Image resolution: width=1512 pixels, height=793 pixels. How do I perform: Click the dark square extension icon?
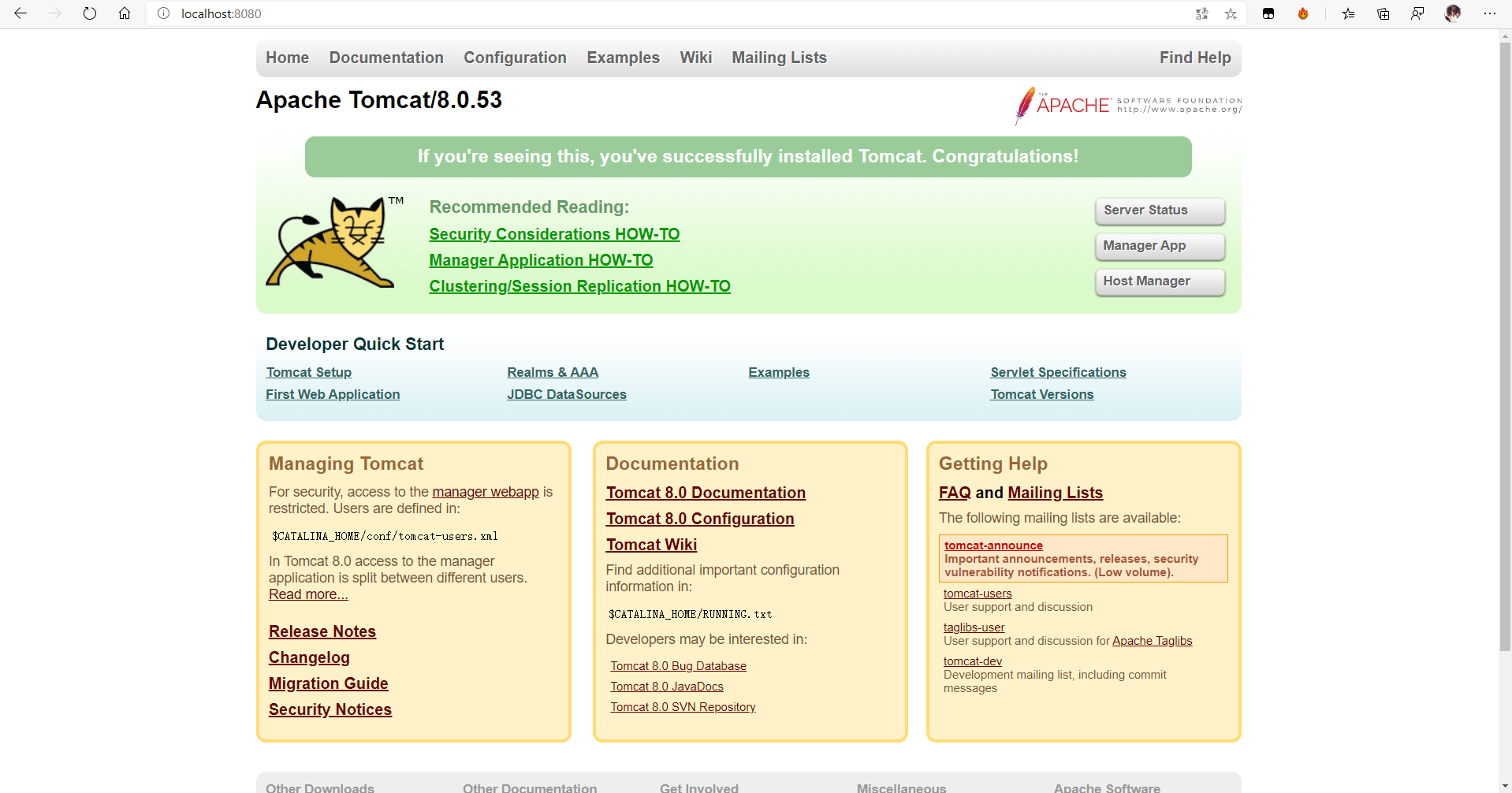pos(1268,13)
